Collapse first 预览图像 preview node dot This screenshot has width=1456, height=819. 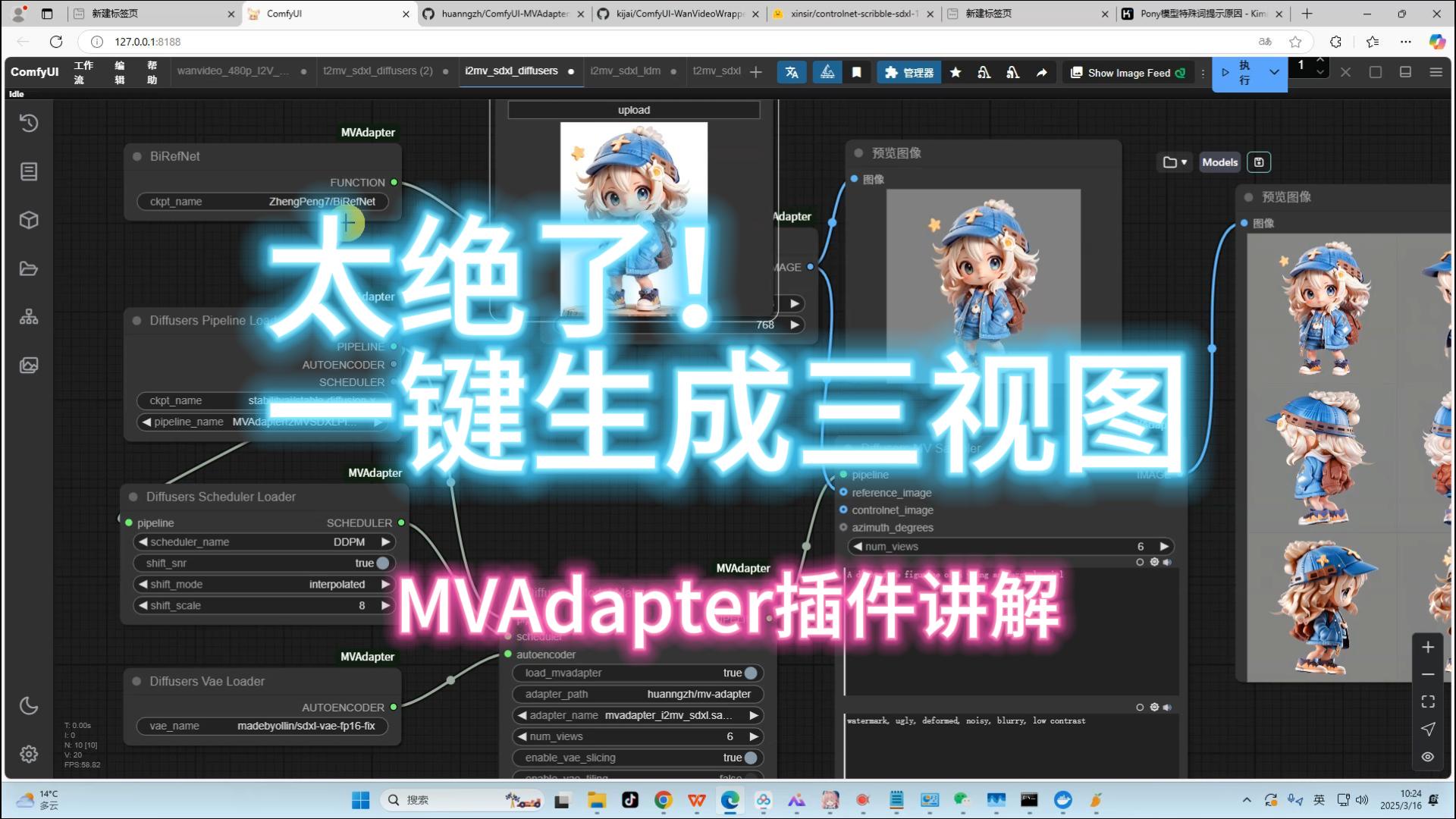[858, 153]
